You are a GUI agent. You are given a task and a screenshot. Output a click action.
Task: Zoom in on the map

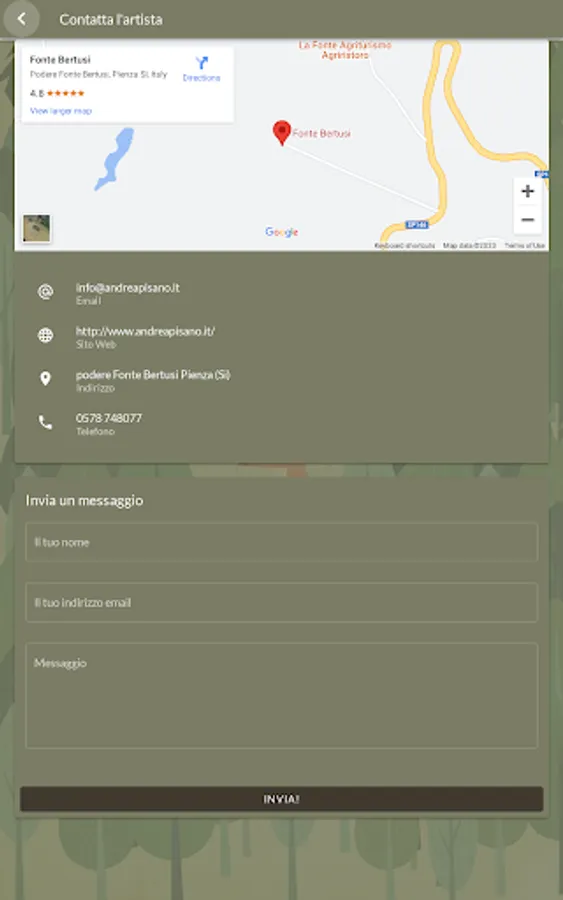click(527, 191)
